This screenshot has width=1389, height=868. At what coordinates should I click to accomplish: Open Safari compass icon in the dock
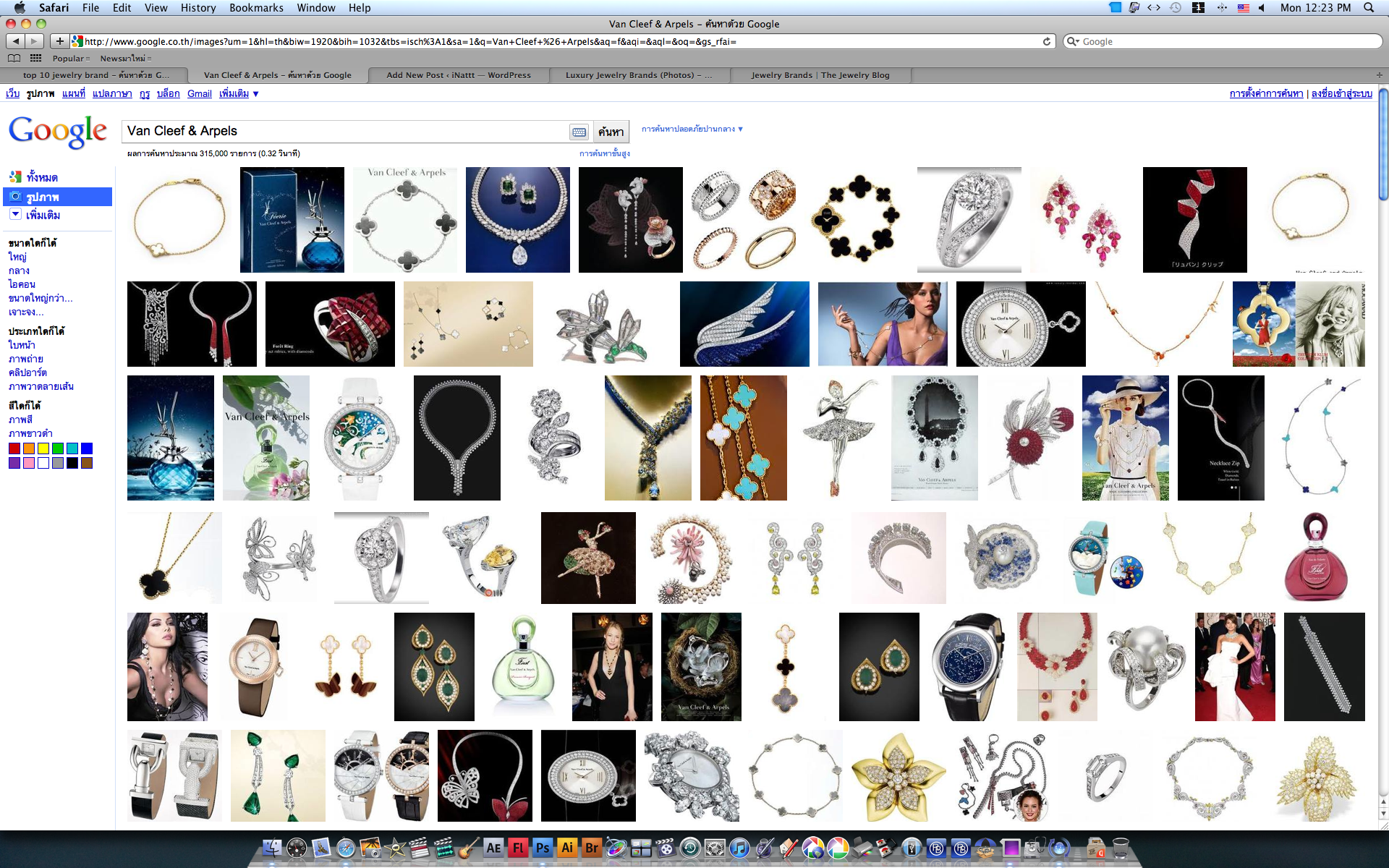(346, 848)
